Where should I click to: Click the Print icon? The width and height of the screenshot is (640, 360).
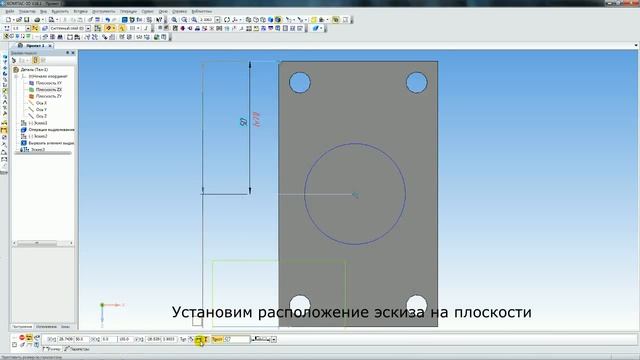(x=37, y=20)
